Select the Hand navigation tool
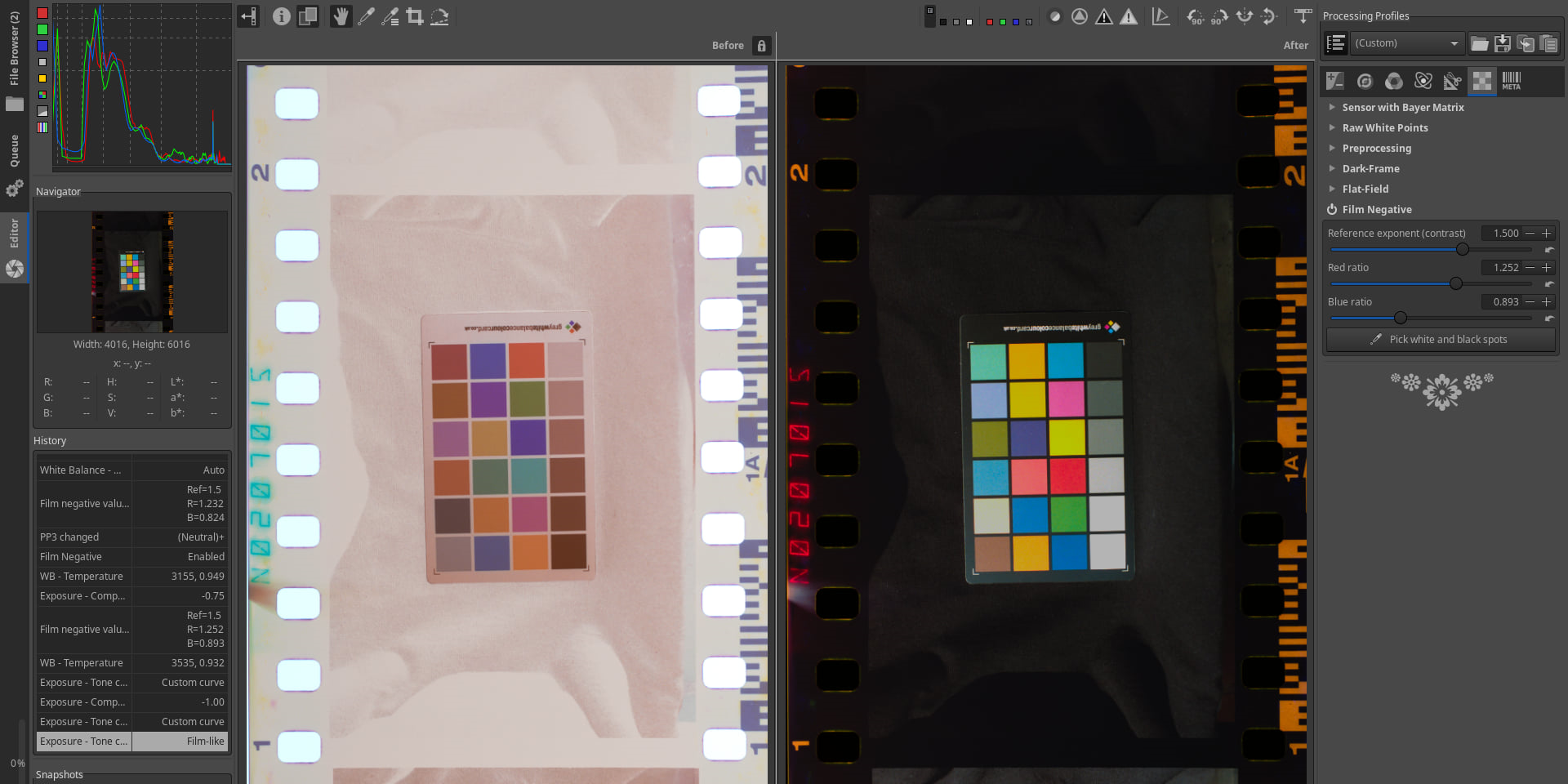This screenshot has height=784, width=1568. (341, 16)
